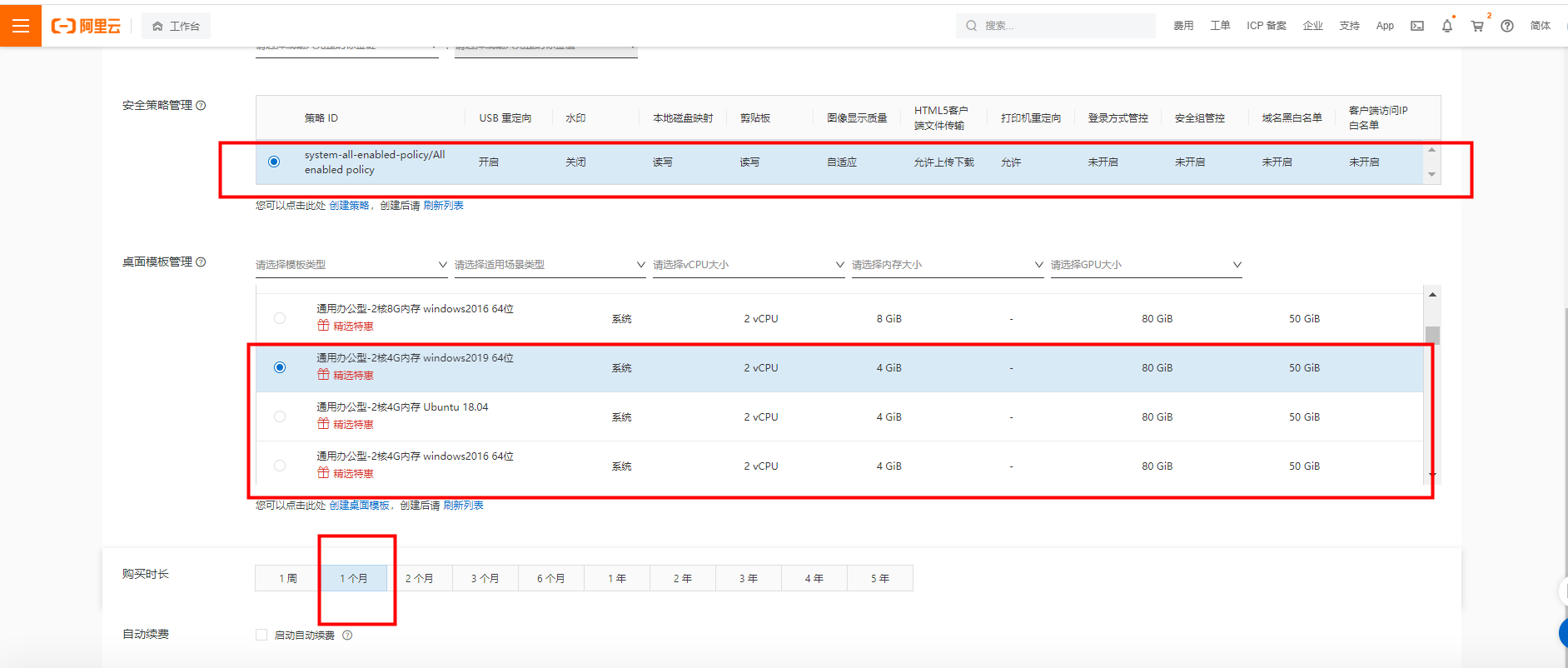Click gift icon under windows2019 template
This screenshot has height=668, width=1568.
tap(323, 375)
